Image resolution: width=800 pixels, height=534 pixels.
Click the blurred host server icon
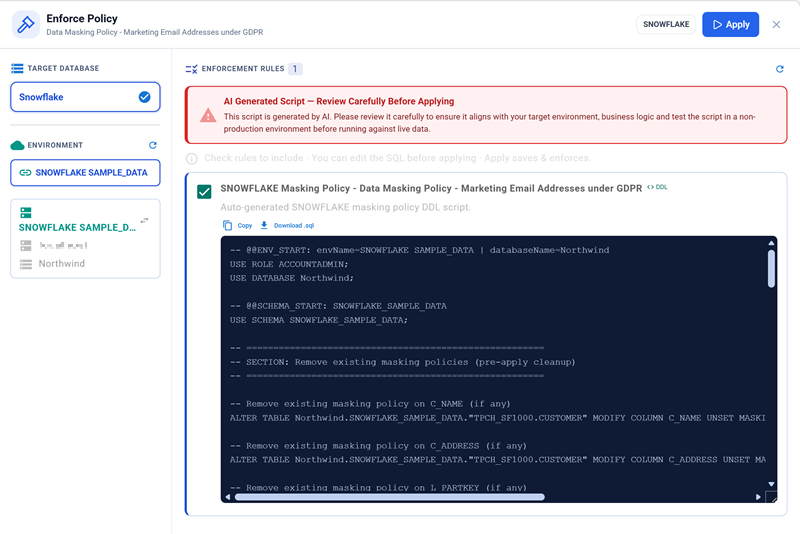(26, 246)
